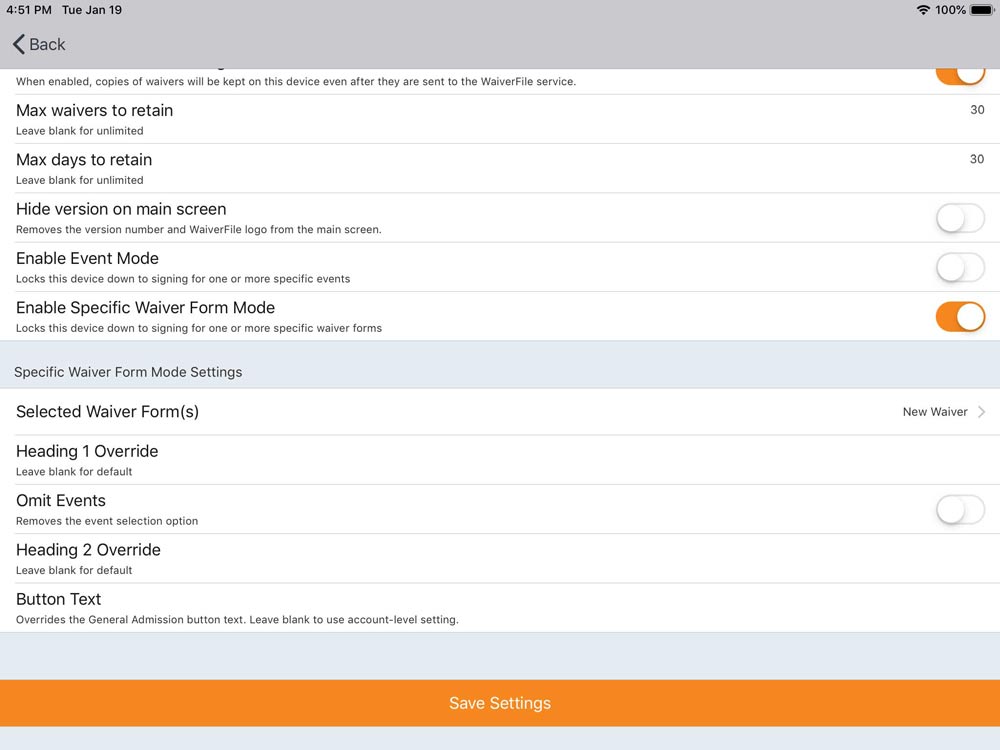Enable Event Mode
Screen dimensions: 1000x750
(959, 267)
